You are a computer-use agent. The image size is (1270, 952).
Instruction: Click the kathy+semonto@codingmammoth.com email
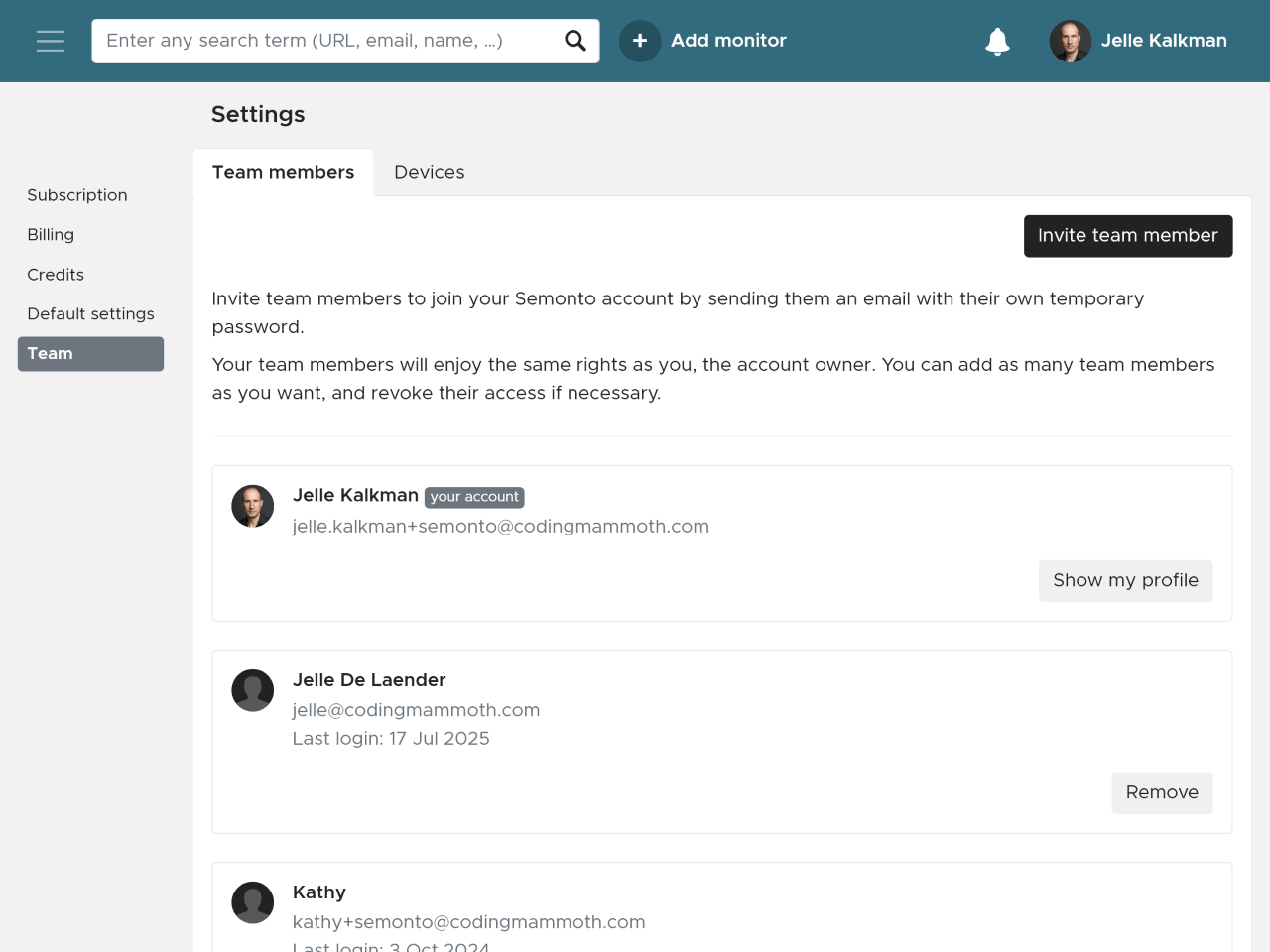coord(468,922)
